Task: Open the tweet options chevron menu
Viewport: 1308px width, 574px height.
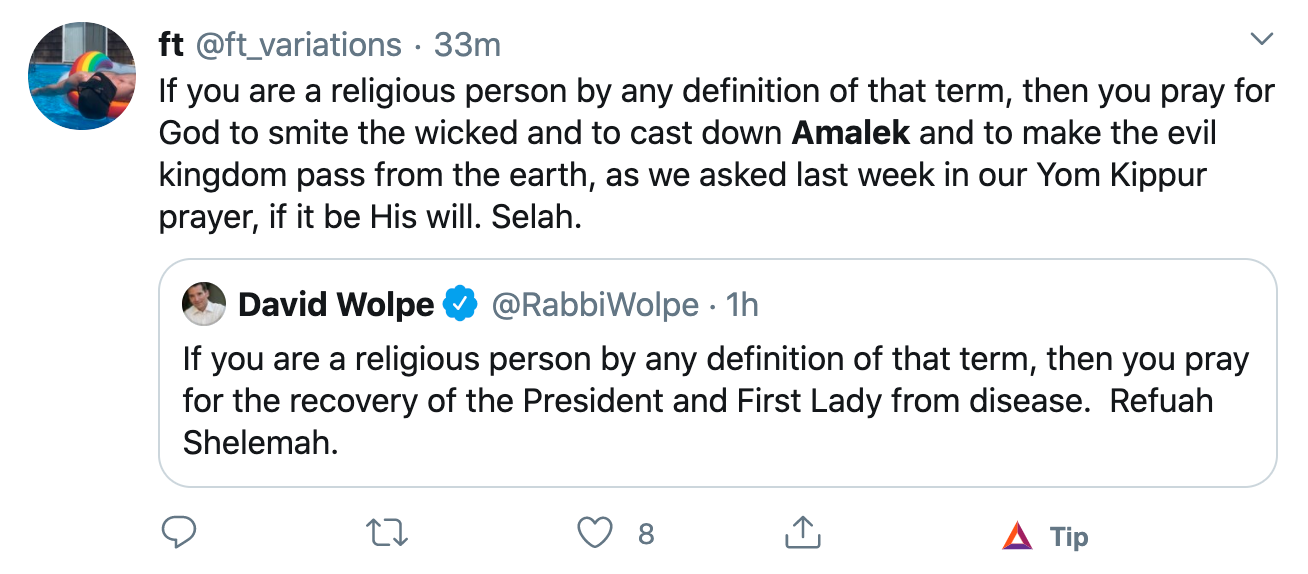Action: click(1263, 40)
